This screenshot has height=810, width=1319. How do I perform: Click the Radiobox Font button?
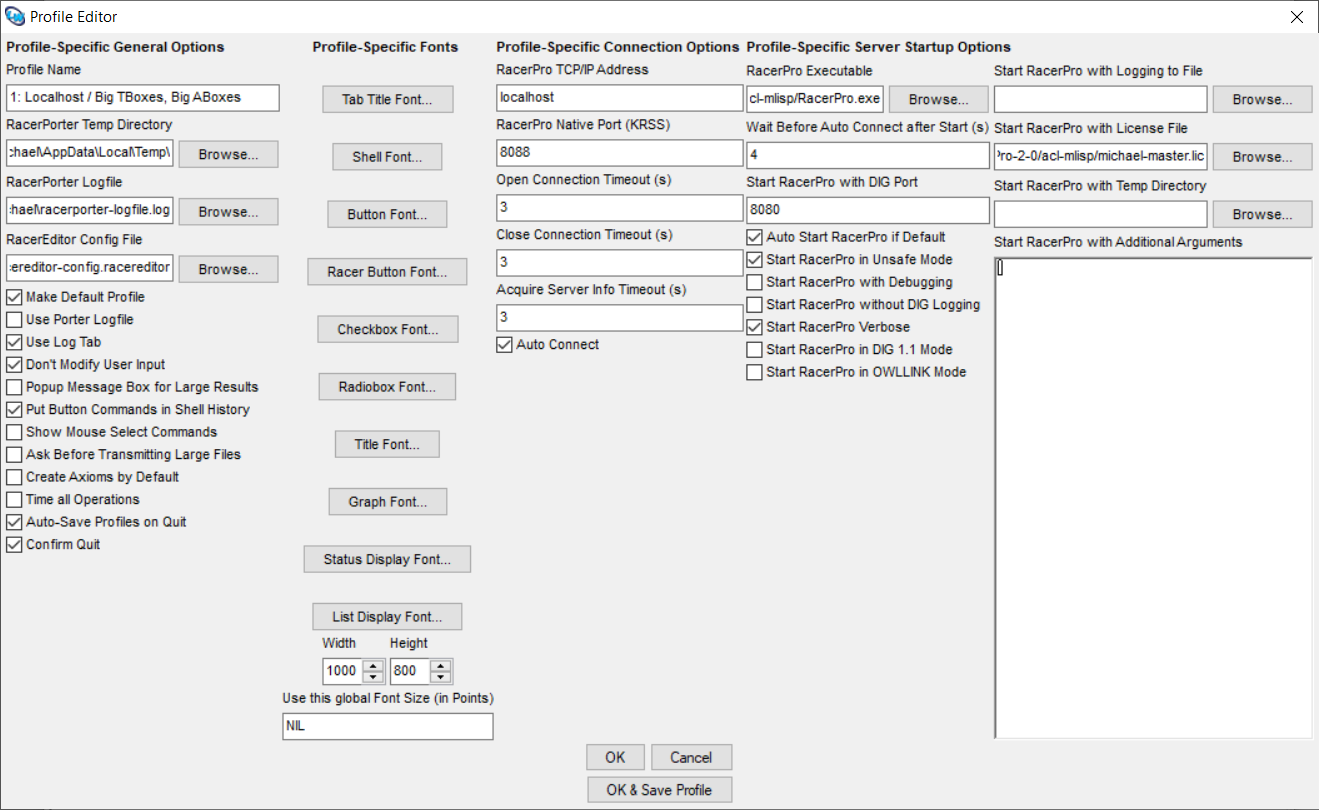click(388, 387)
